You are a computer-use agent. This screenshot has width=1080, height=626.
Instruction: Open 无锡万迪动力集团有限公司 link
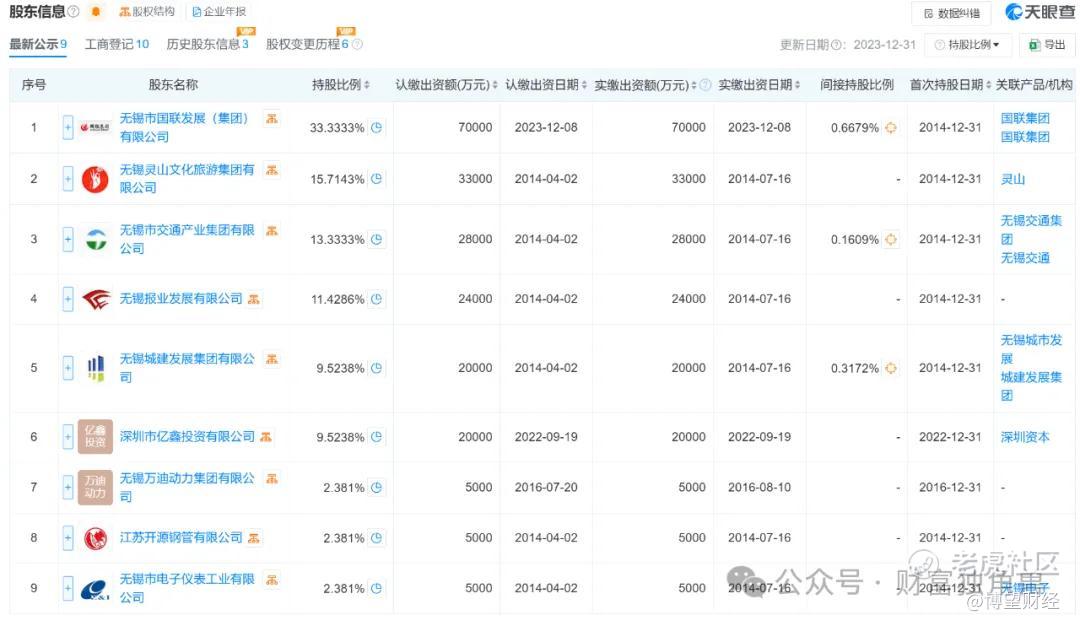187,487
